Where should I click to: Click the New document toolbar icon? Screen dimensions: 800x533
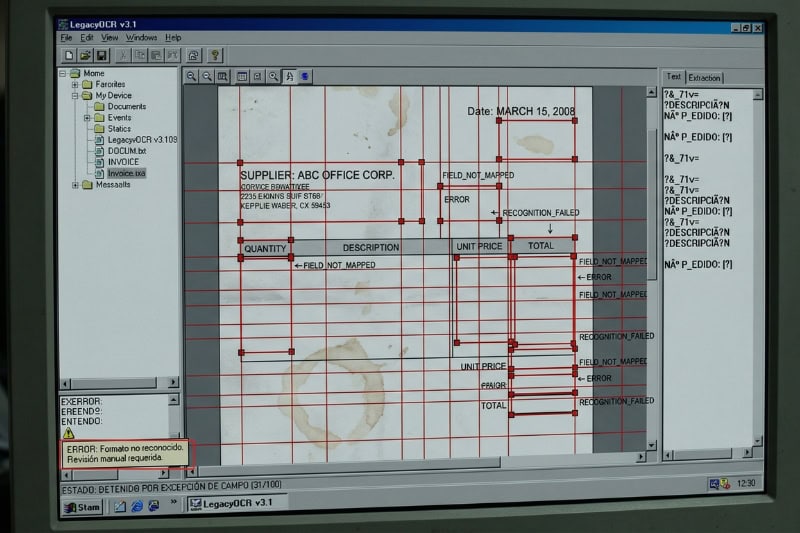point(68,55)
